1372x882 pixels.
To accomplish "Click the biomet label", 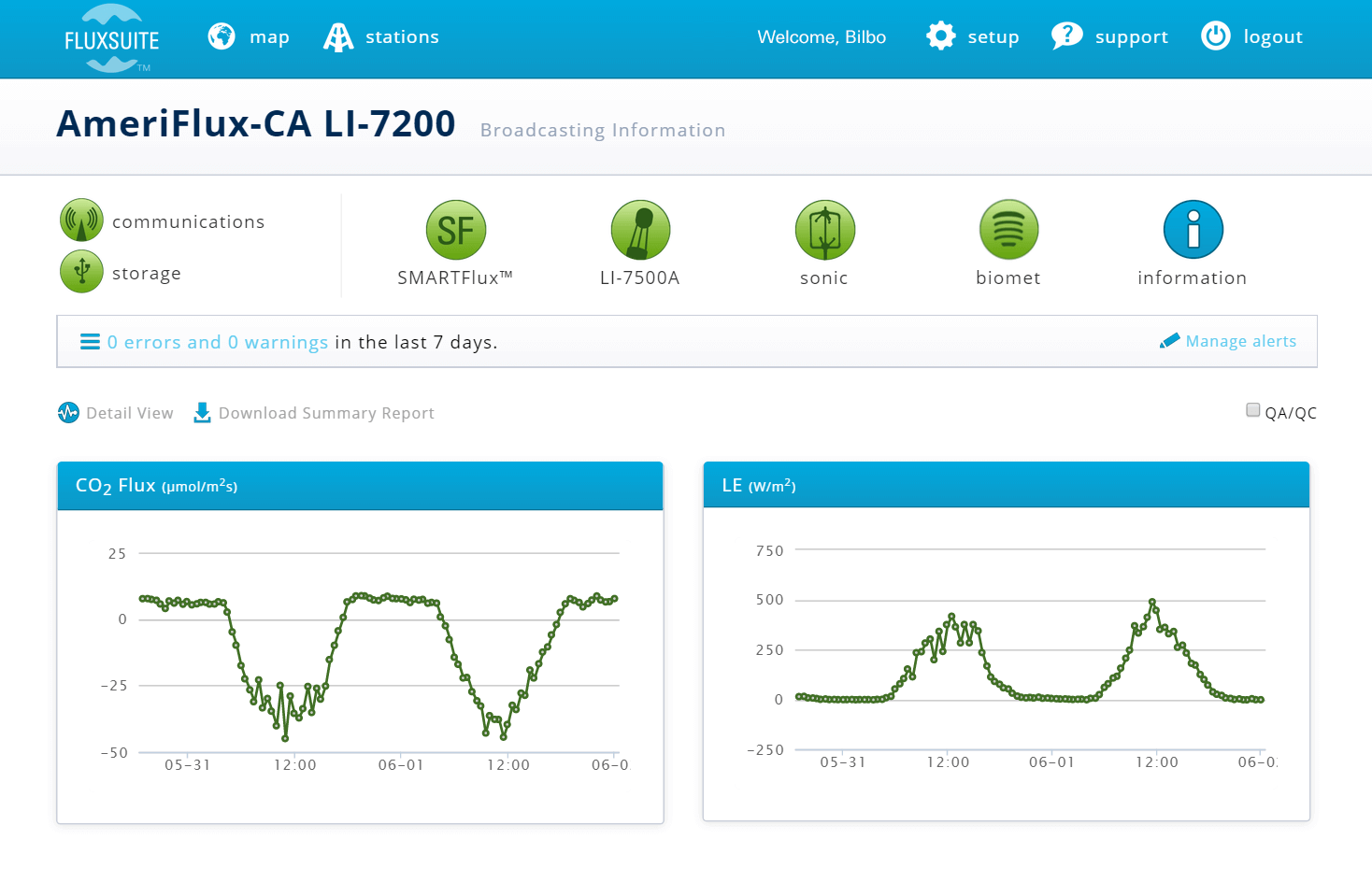I will (1008, 277).
